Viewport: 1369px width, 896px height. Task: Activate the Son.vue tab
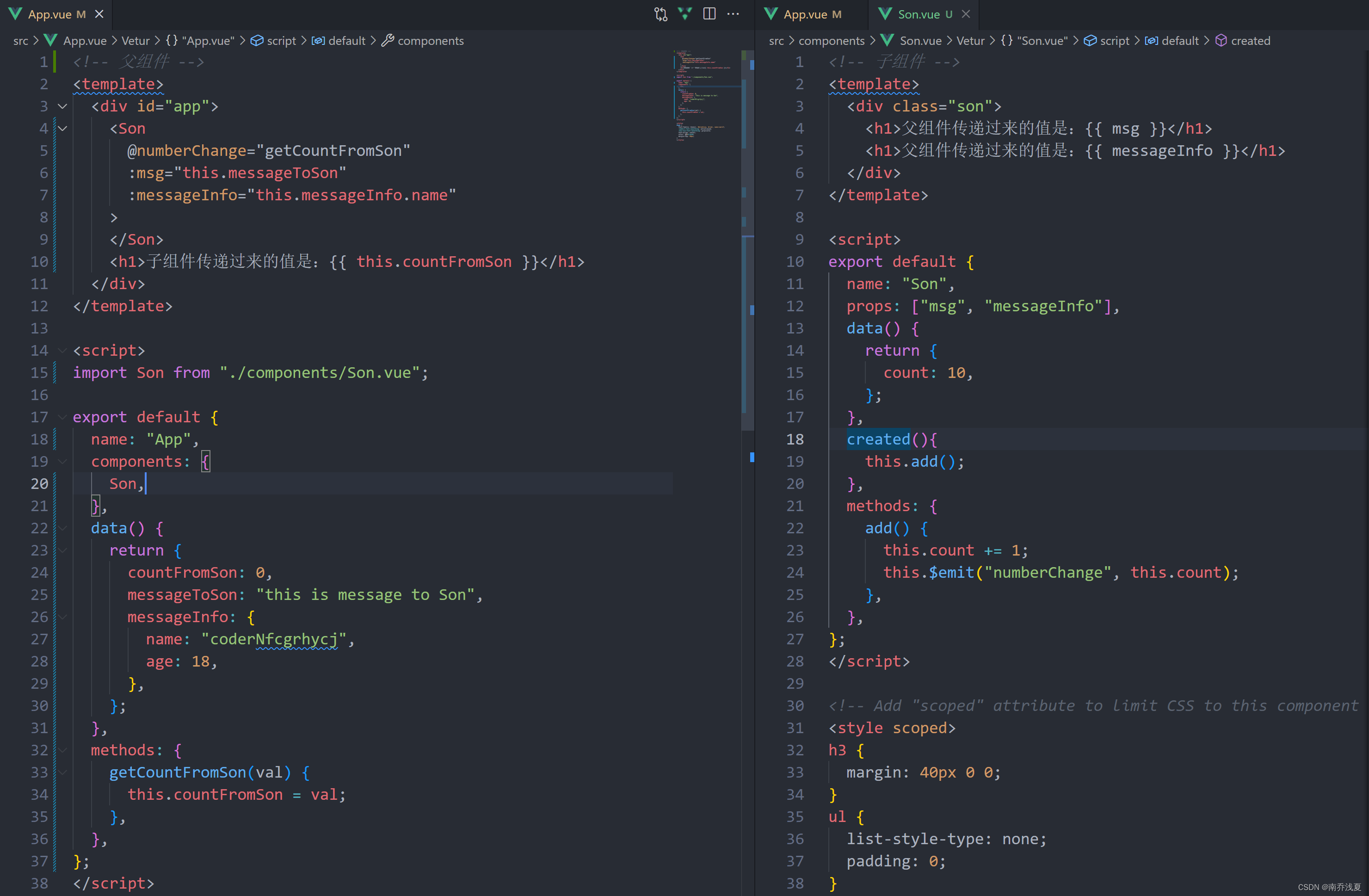pyautogui.click(x=918, y=14)
